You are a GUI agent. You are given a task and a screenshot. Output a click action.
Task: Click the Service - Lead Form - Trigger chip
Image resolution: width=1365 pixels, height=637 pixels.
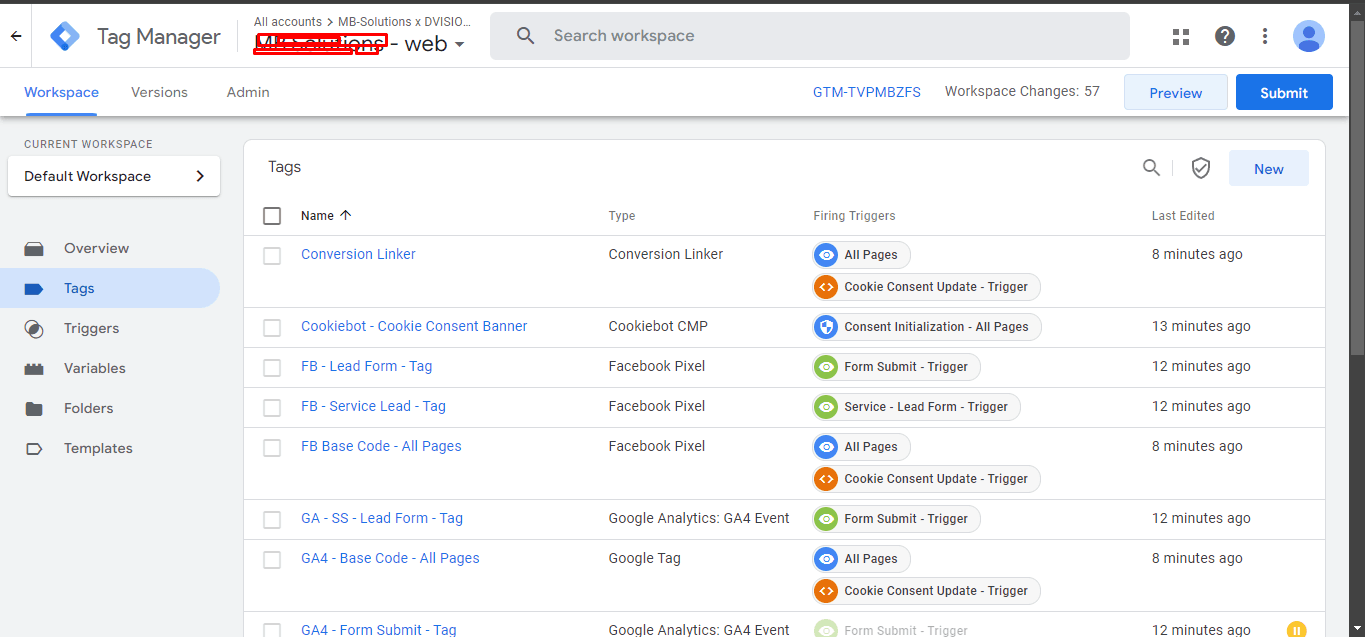pyautogui.click(x=917, y=407)
